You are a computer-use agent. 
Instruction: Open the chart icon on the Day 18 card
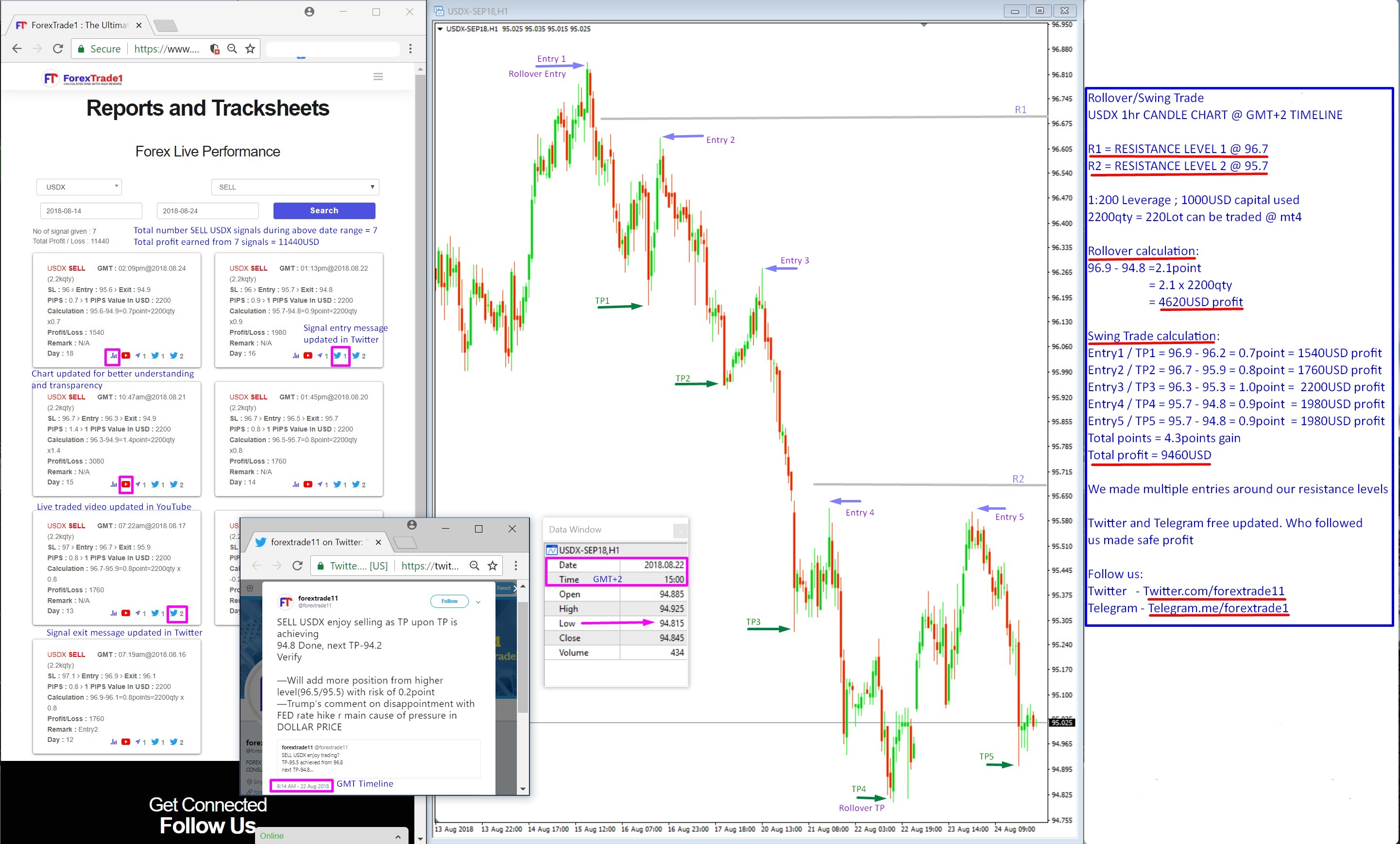(x=113, y=356)
